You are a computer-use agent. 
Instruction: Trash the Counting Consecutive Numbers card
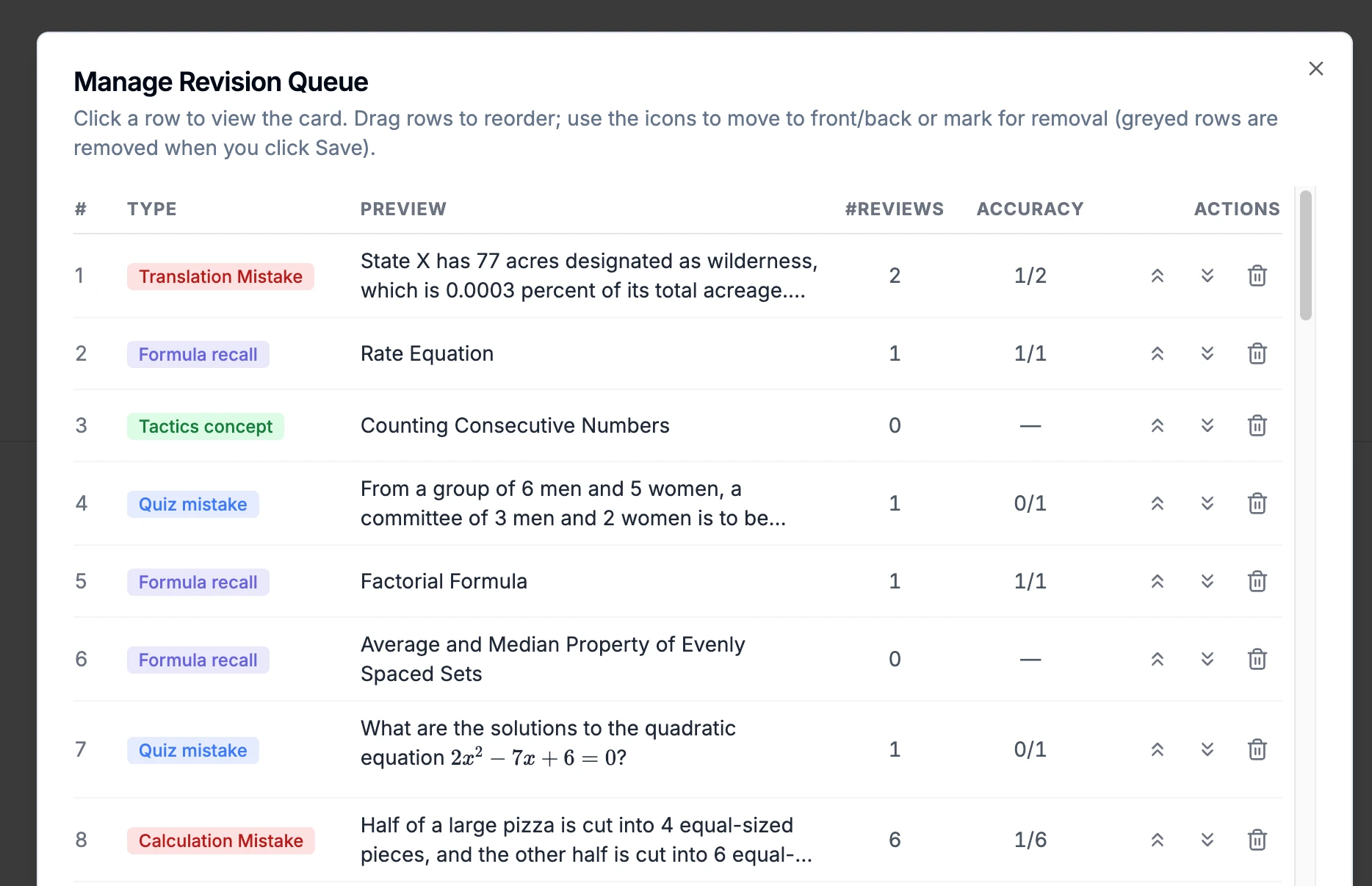(x=1257, y=425)
